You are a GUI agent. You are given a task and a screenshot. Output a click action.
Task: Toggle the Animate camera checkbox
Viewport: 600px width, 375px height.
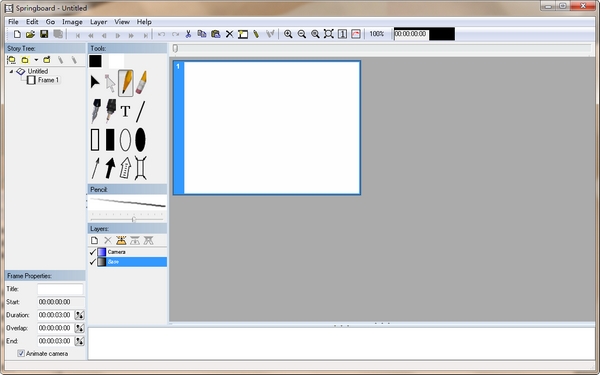coord(21,354)
